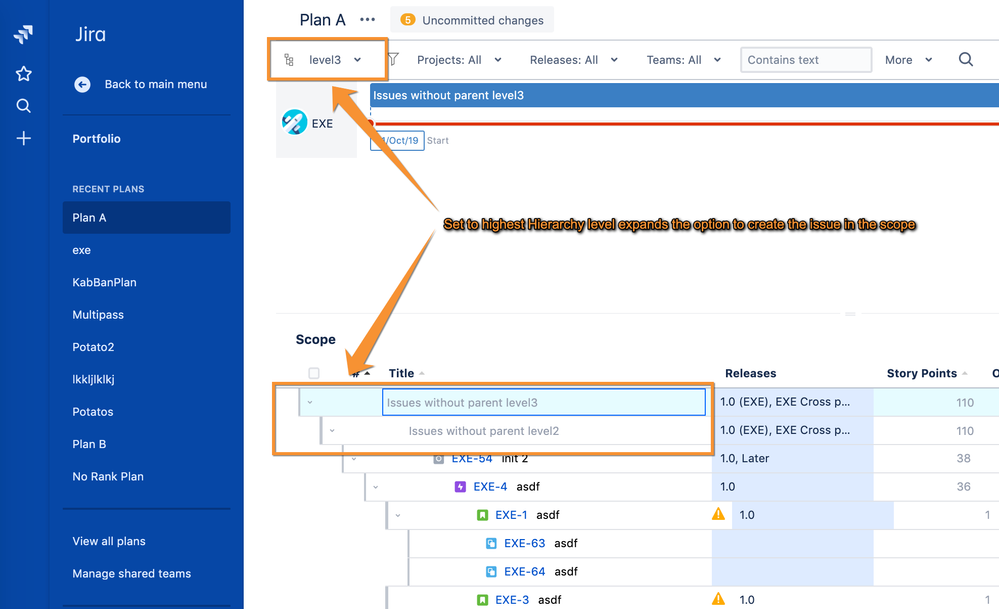
Task: Click the story points value 38
Action: pyautogui.click(x=963, y=459)
